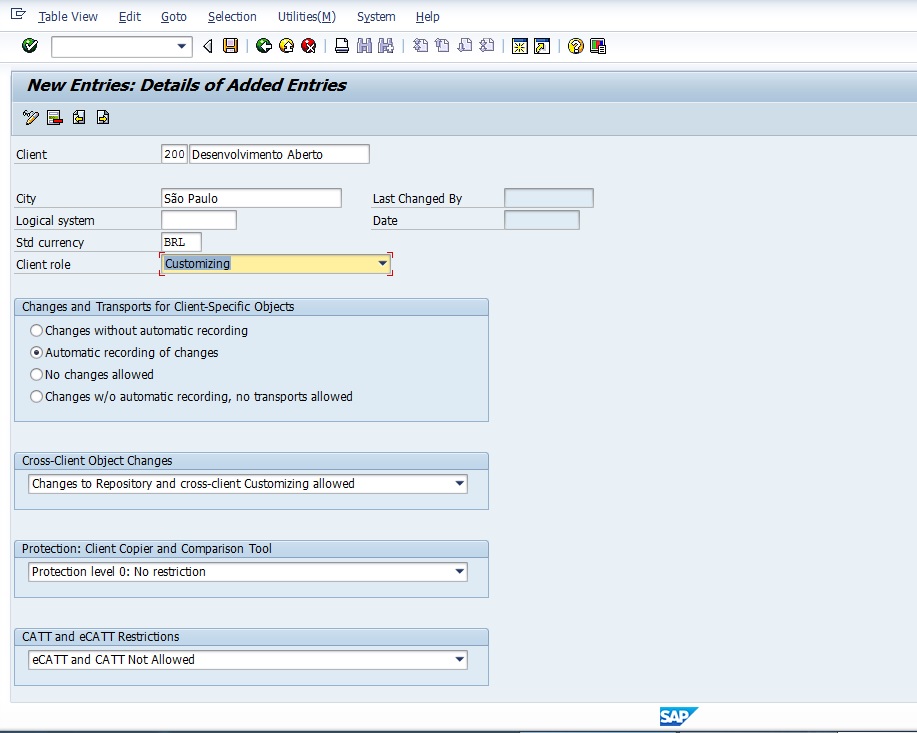This screenshot has height=733, width=917.
Task: Click the Delete entry icon
Action: point(54,118)
